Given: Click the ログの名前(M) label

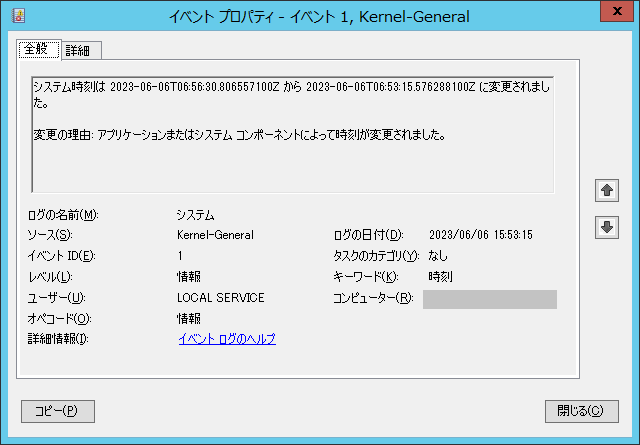Looking at the screenshot, I should click(63, 215).
